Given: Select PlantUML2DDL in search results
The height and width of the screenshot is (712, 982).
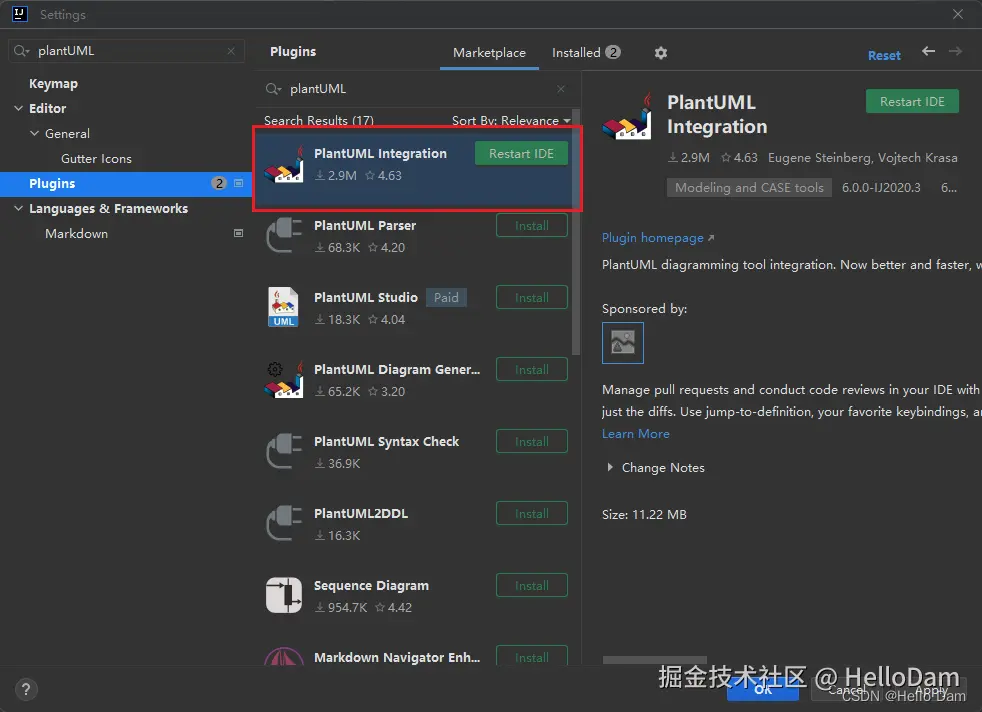Looking at the screenshot, I should tap(361, 513).
